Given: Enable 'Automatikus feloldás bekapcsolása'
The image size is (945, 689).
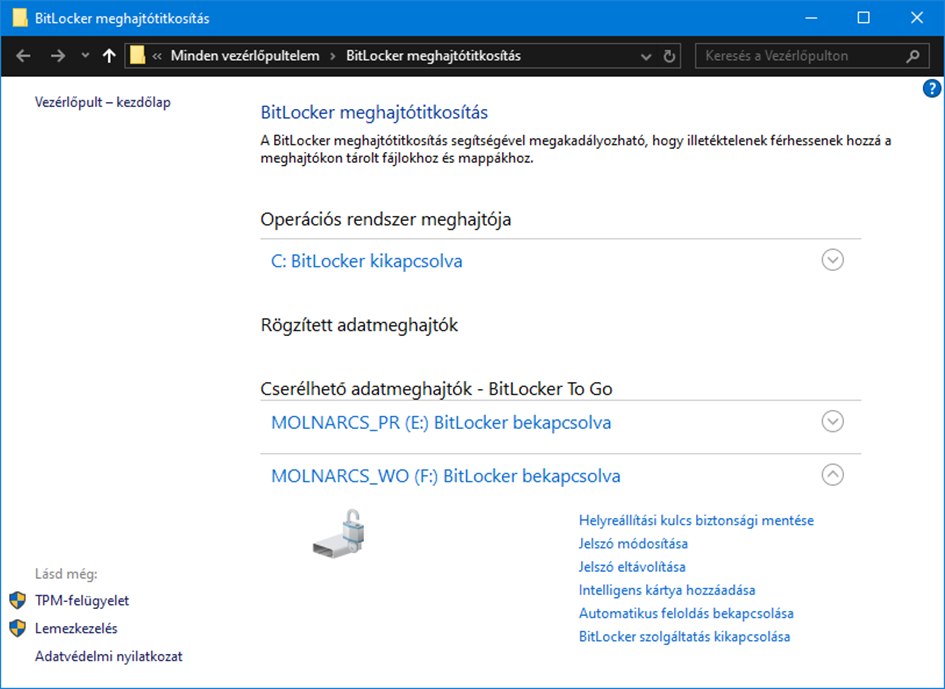Looking at the screenshot, I should click(x=686, y=614).
